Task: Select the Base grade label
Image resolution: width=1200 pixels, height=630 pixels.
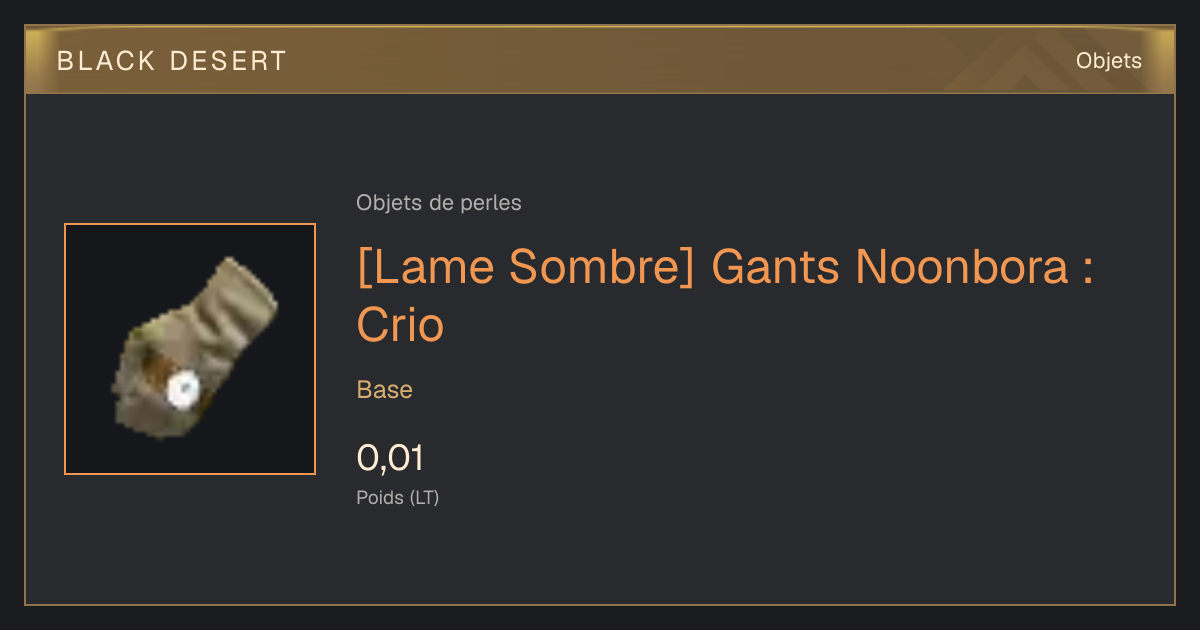Action: [x=385, y=390]
